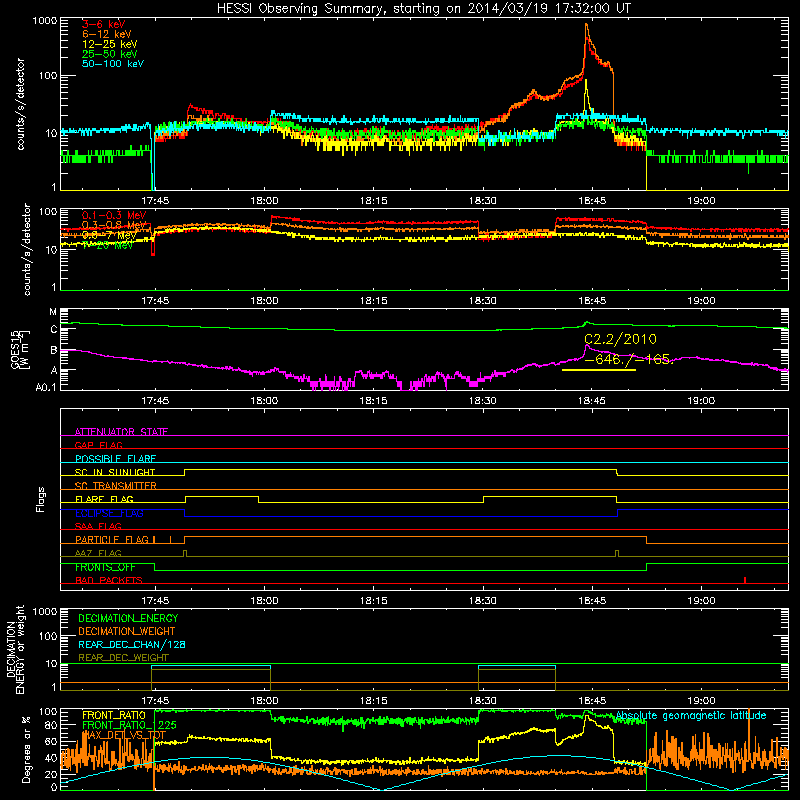Select the C2.2/2010 flare annotation
This screenshot has width=800, height=800.
point(620,339)
